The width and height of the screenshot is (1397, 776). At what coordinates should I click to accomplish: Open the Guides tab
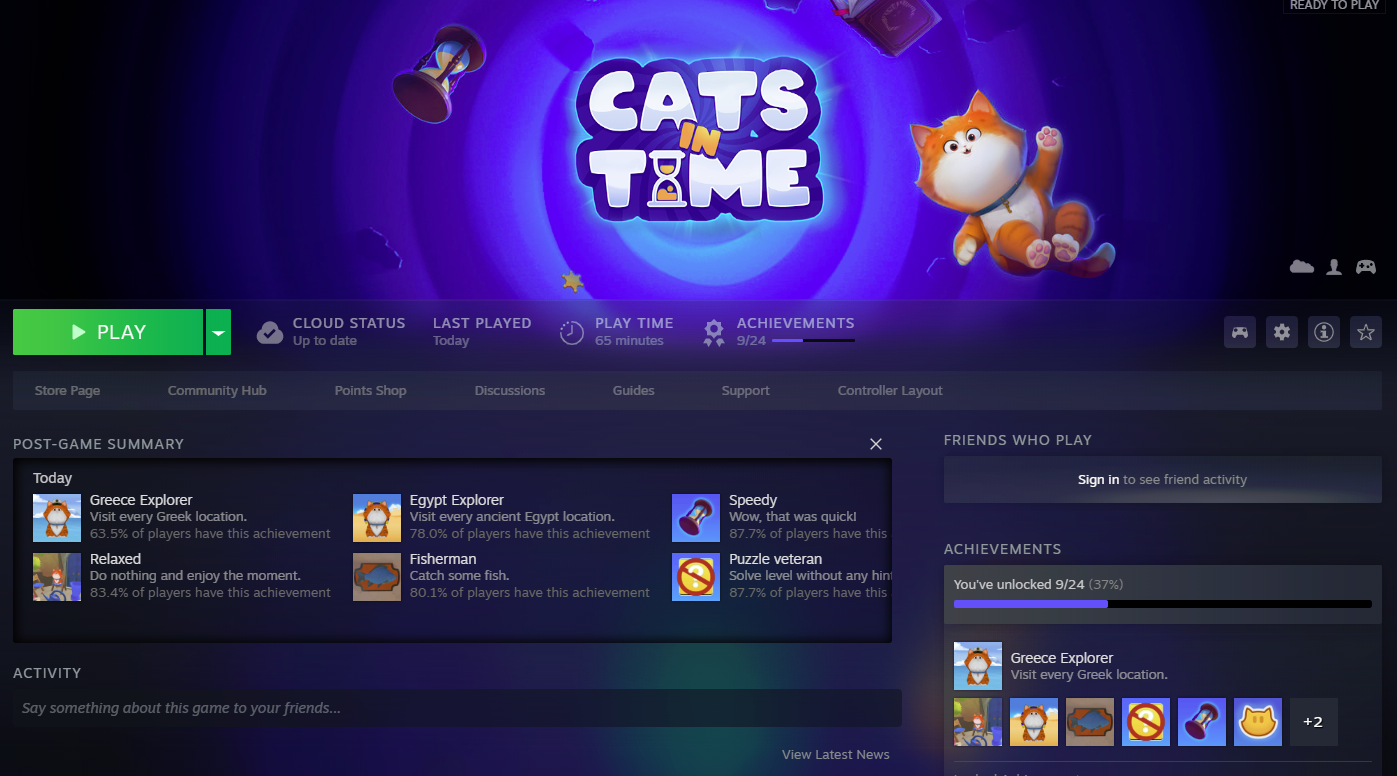pyautogui.click(x=634, y=390)
